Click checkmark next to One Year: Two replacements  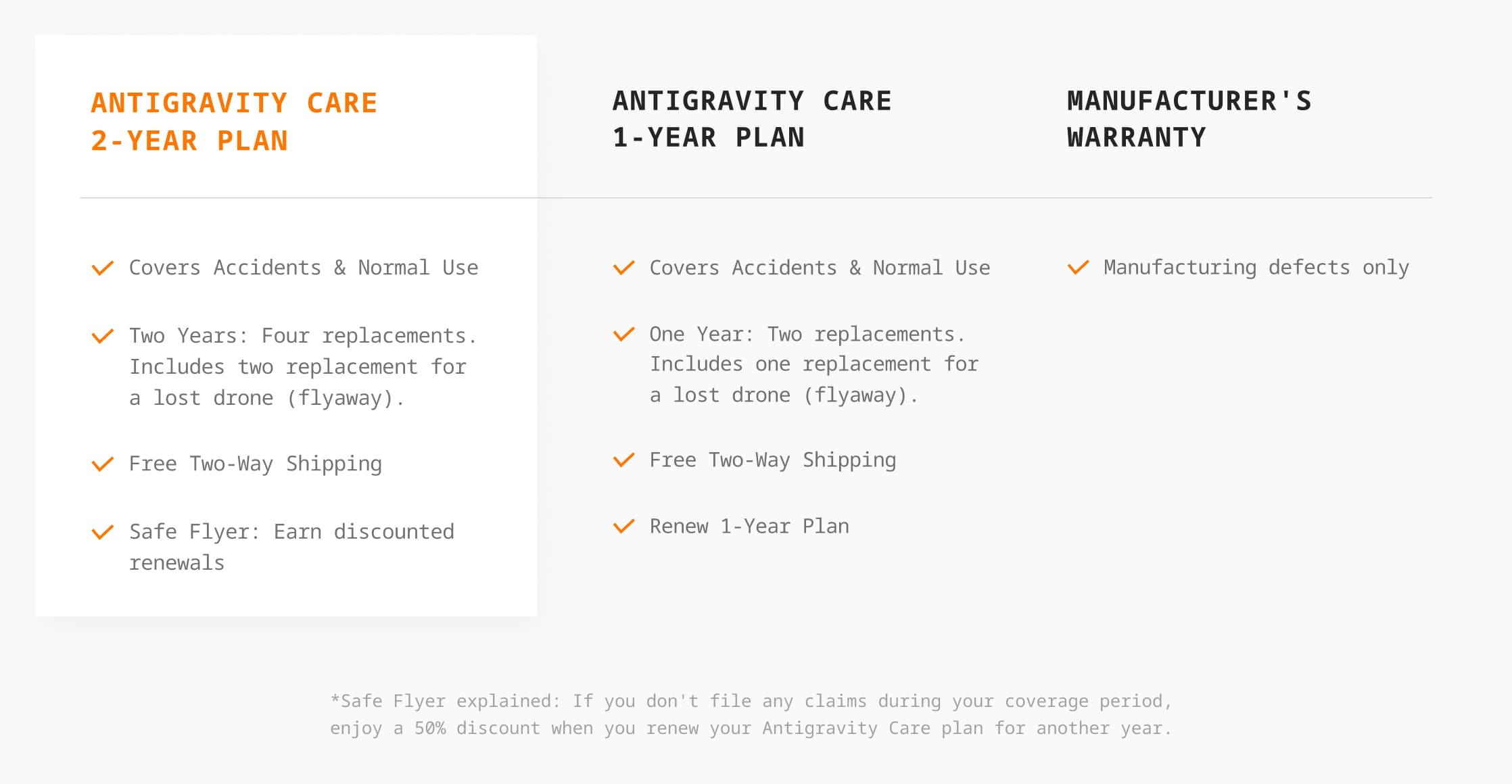pyautogui.click(x=623, y=334)
